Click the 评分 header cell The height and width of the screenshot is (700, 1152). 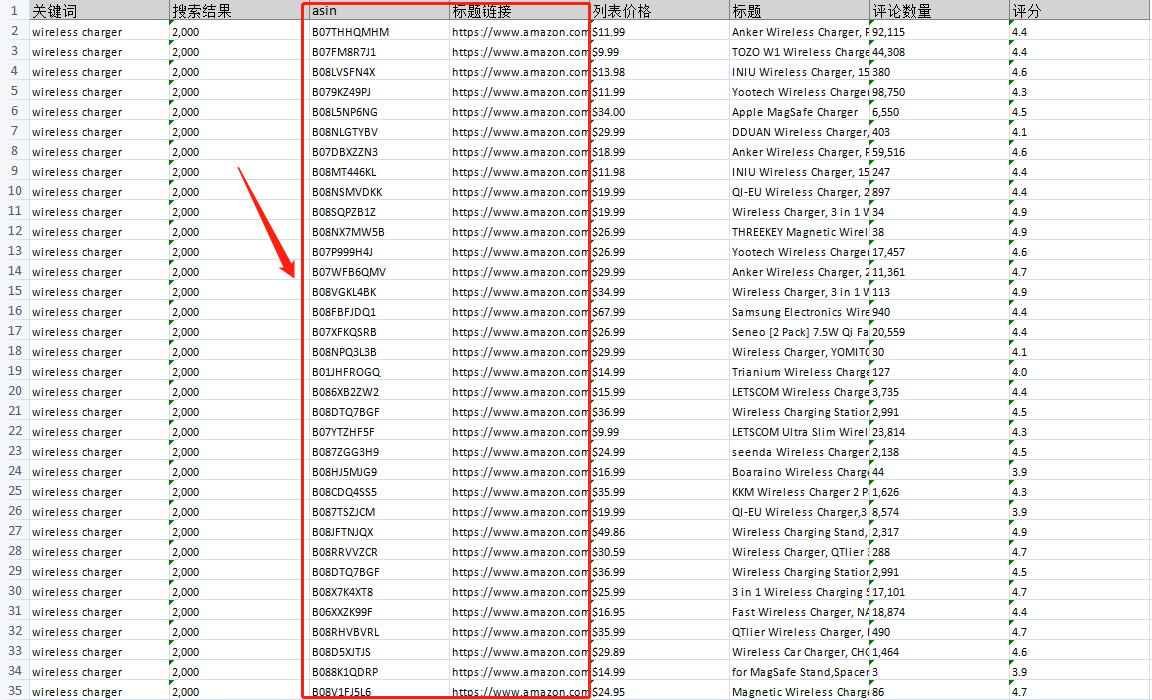[x=1078, y=12]
